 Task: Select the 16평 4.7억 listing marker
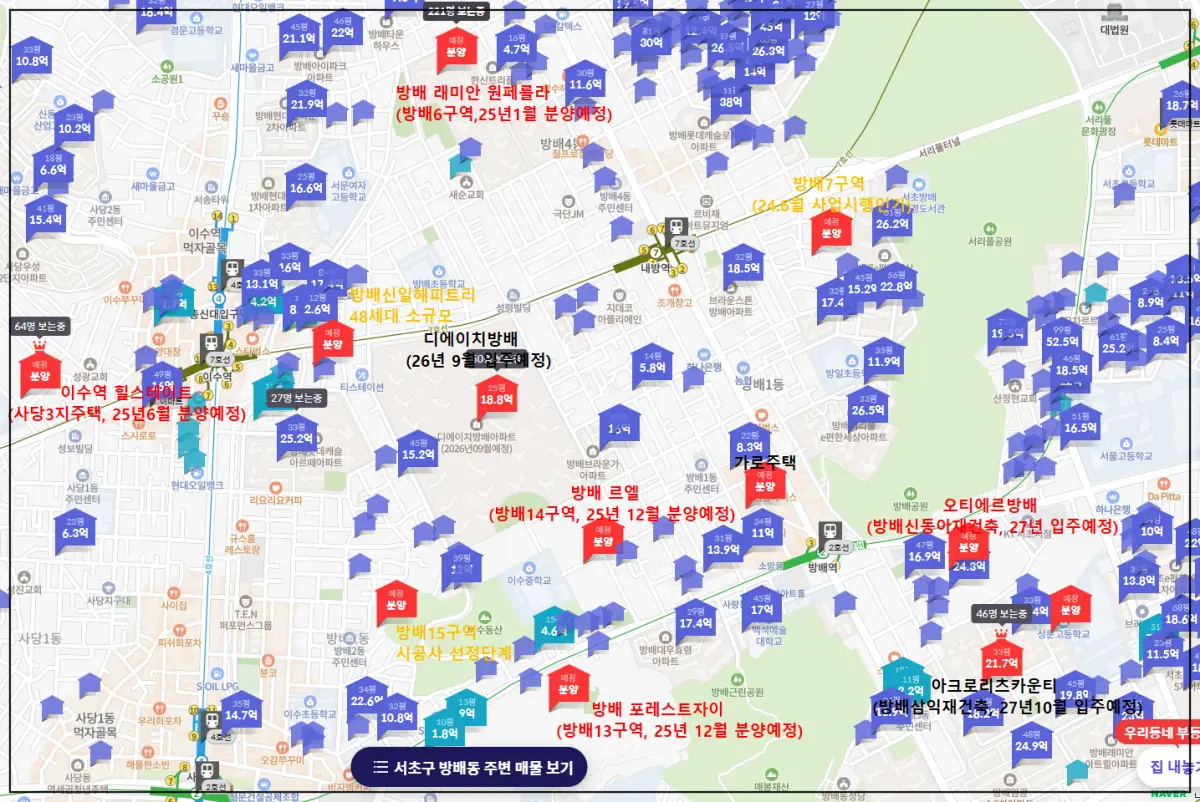click(517, 48)
